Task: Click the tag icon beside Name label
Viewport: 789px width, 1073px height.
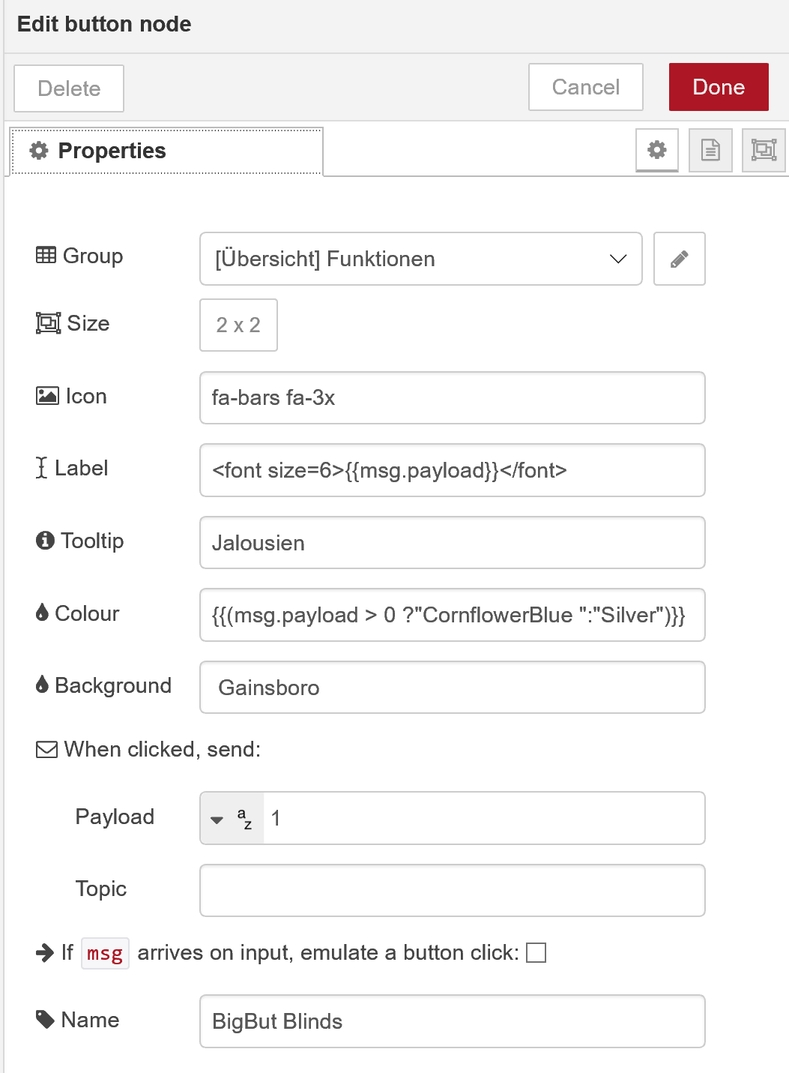Action: 45,1020
